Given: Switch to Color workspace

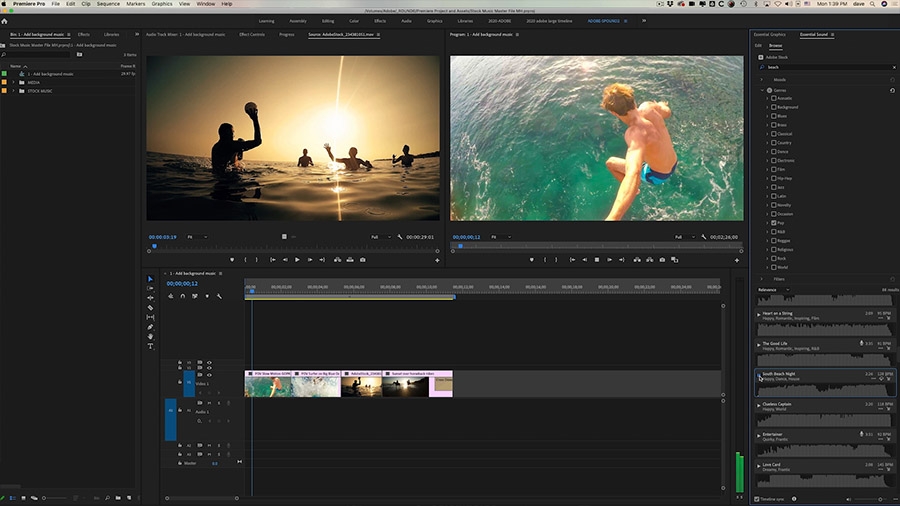Looking at the screenshot, I should pos(354,21).
